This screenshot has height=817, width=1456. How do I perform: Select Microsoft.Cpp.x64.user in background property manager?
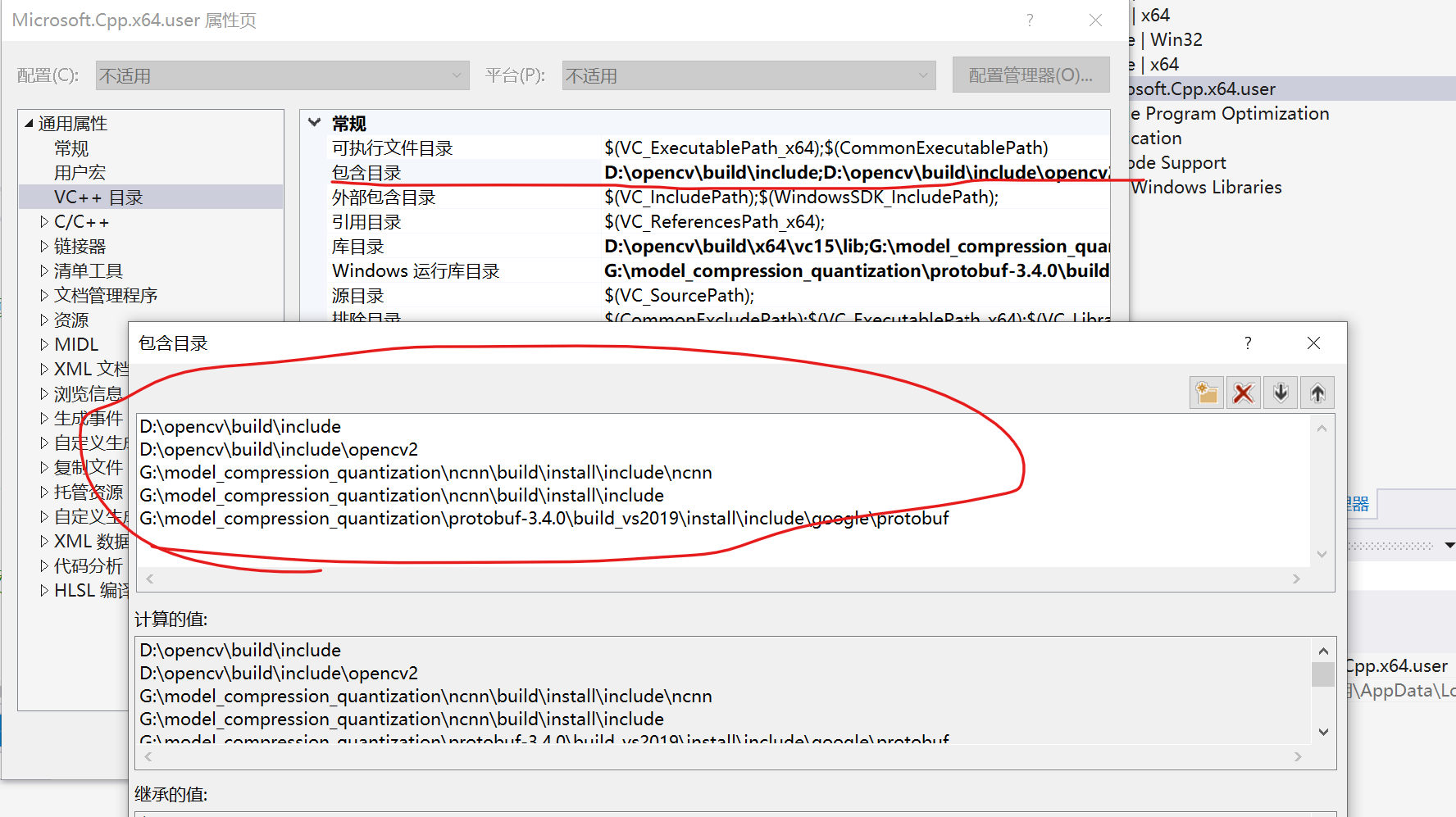tap(1292, 89)
